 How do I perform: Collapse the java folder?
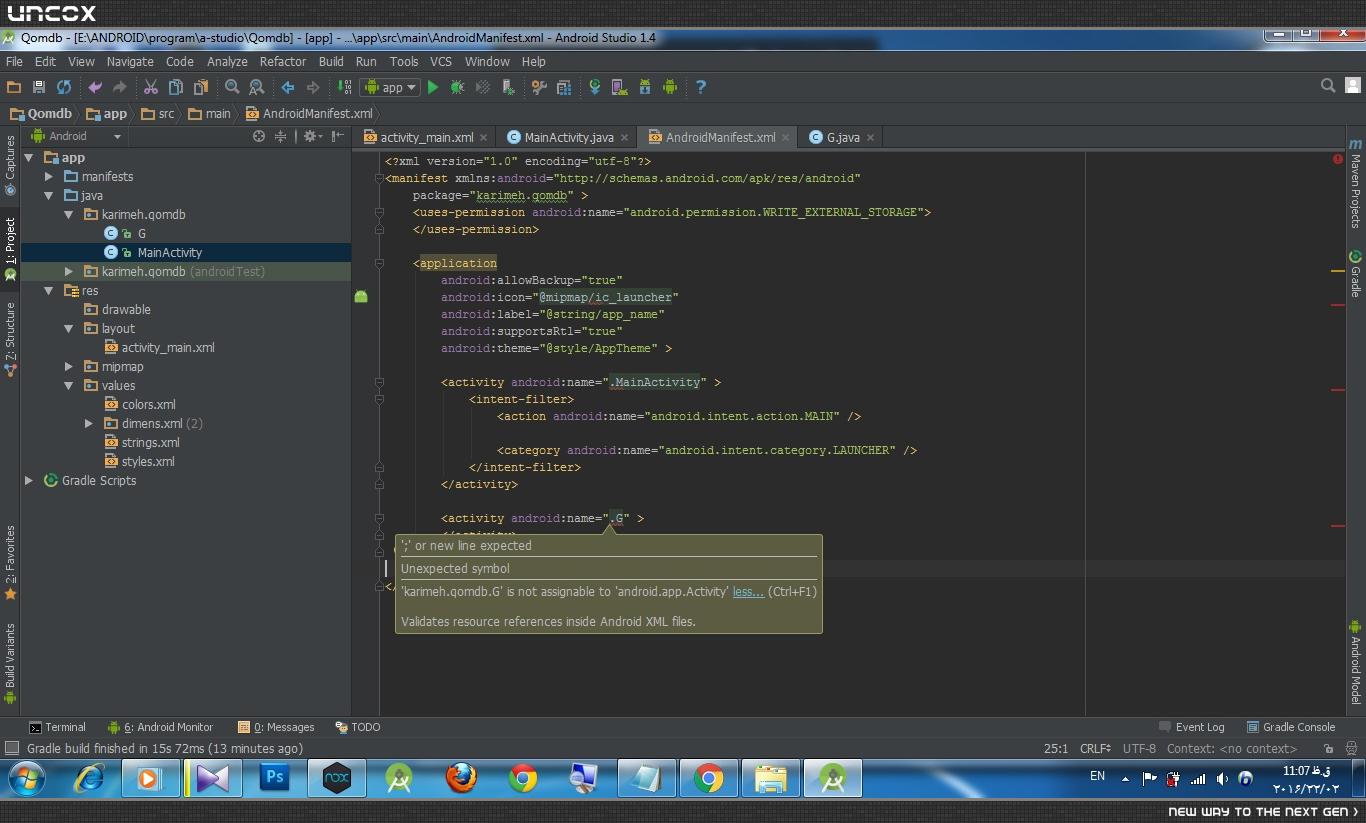point(49,196)
